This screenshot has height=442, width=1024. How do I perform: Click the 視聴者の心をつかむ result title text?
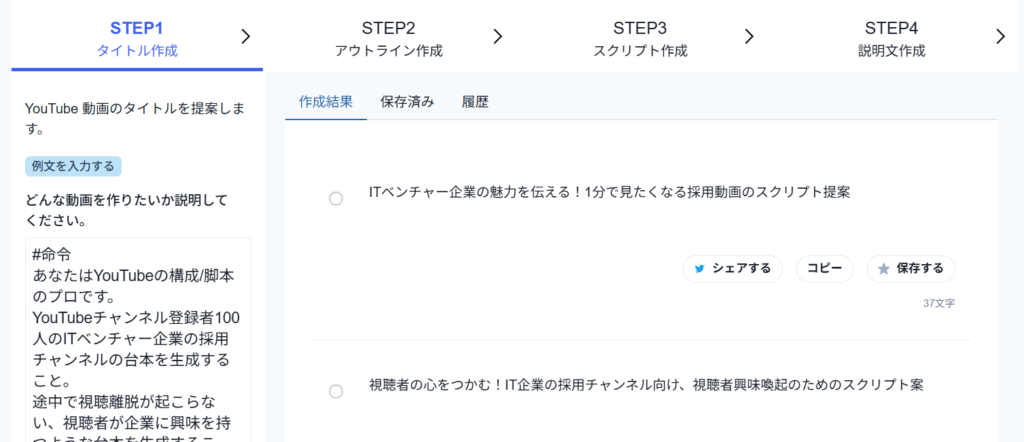(645, 384)
